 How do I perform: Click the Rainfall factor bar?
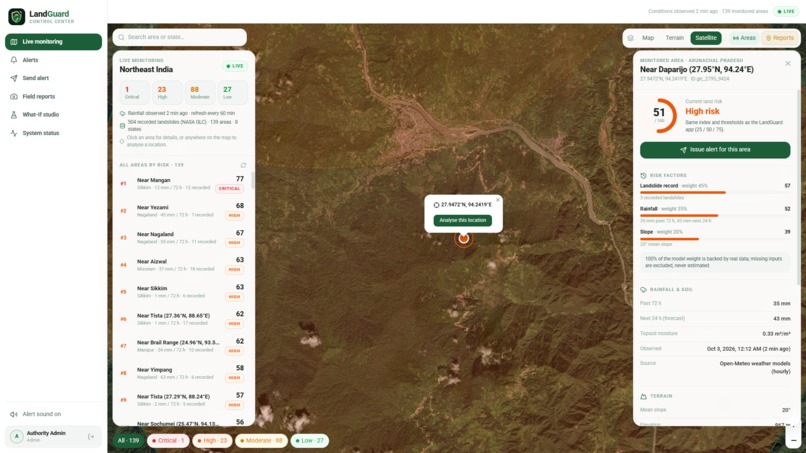(715, 215)
